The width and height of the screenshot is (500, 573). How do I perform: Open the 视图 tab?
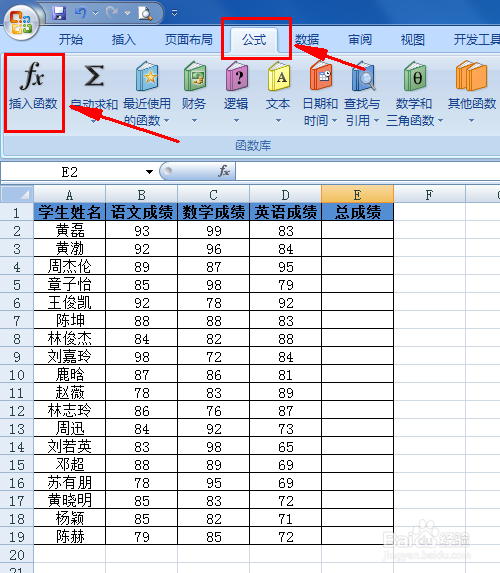pyautogui.click(x=413, y=39)
